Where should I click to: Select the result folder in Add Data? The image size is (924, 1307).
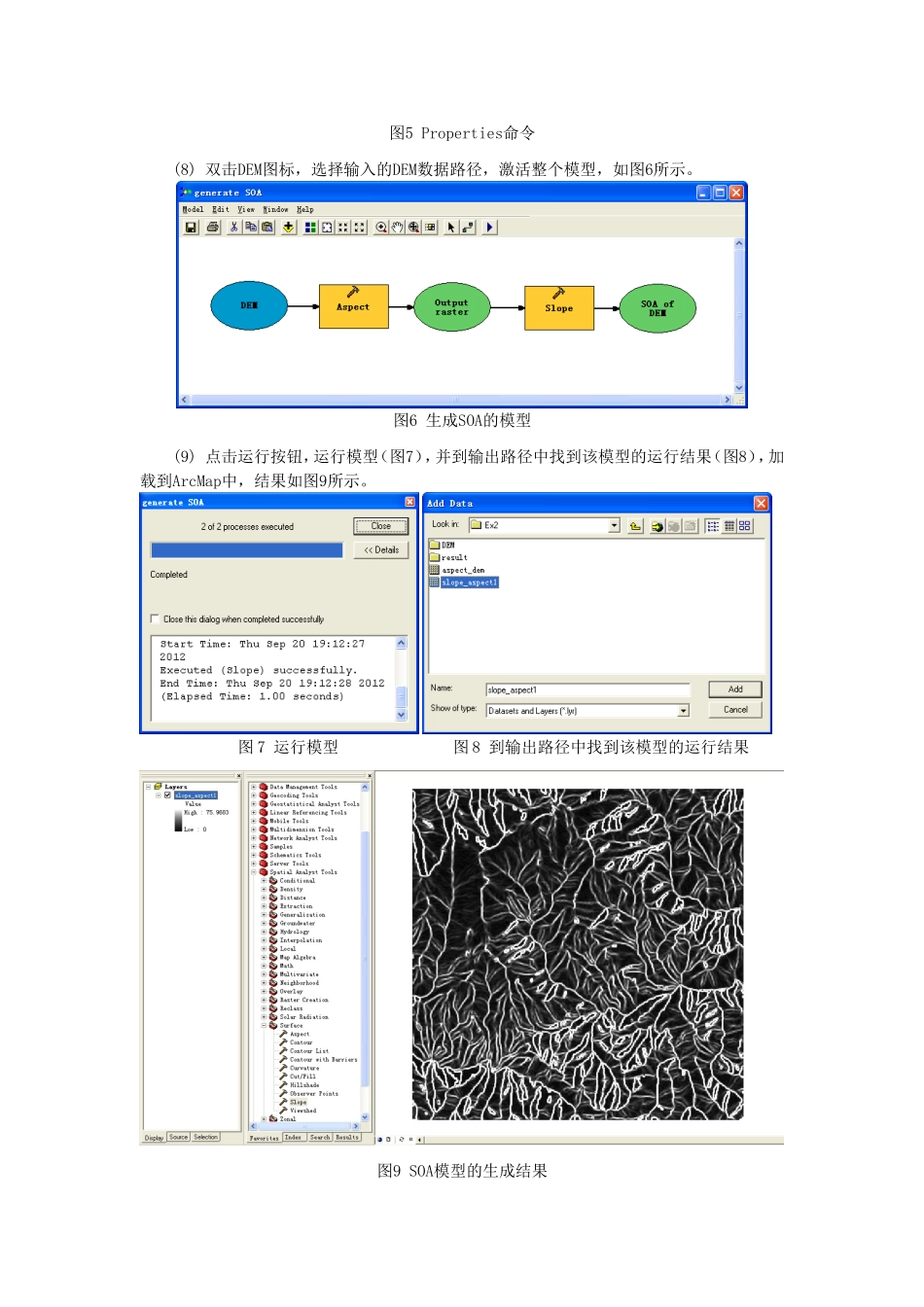click(448, 557)
